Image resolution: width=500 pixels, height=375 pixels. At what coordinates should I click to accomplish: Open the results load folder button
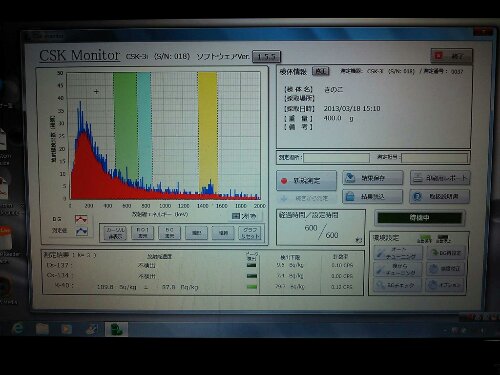pyautogui.click(x=372, y=197)
